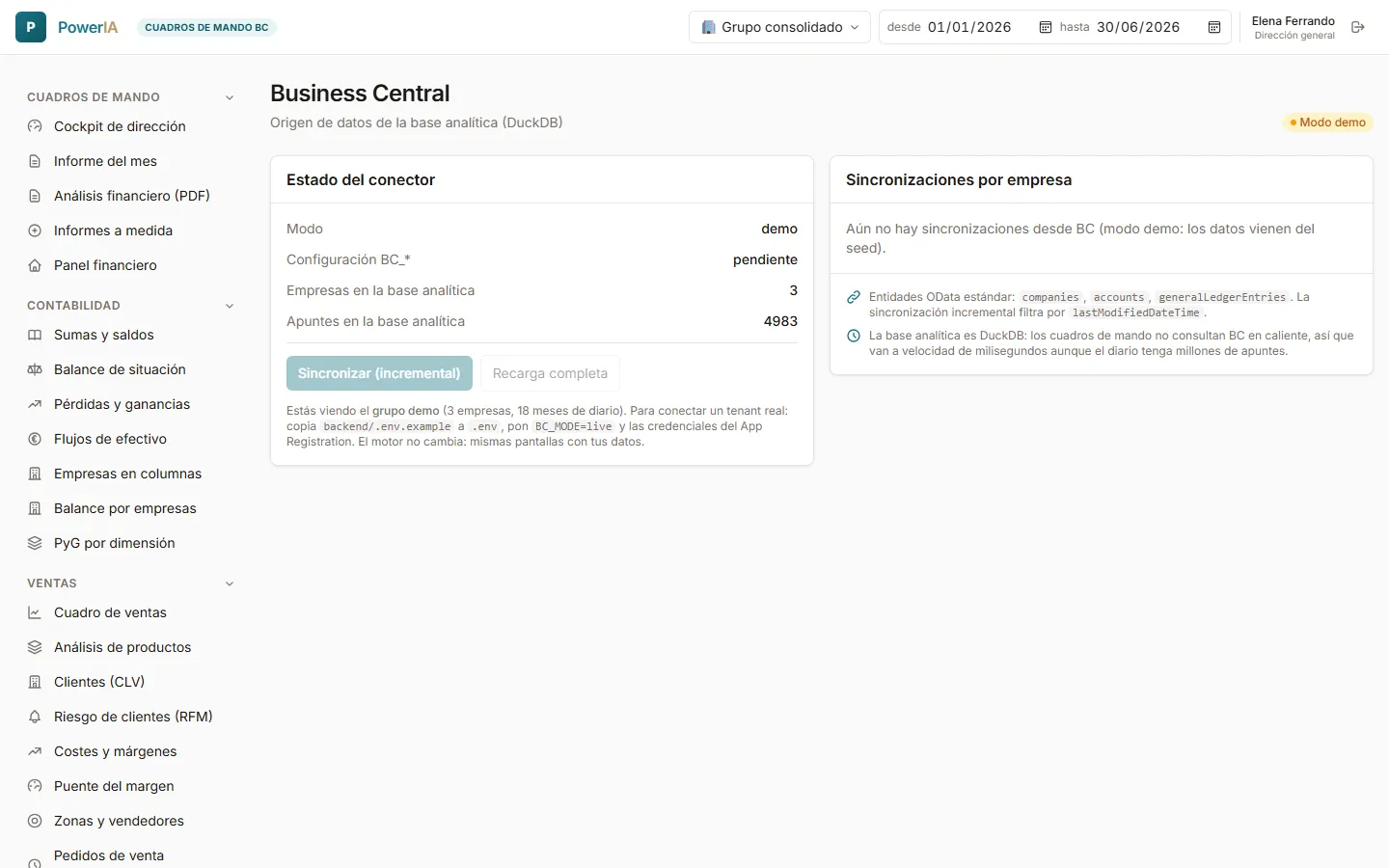
Task: Collapse the Contabilidad sidebar section
Action: [x=230, y=306]
